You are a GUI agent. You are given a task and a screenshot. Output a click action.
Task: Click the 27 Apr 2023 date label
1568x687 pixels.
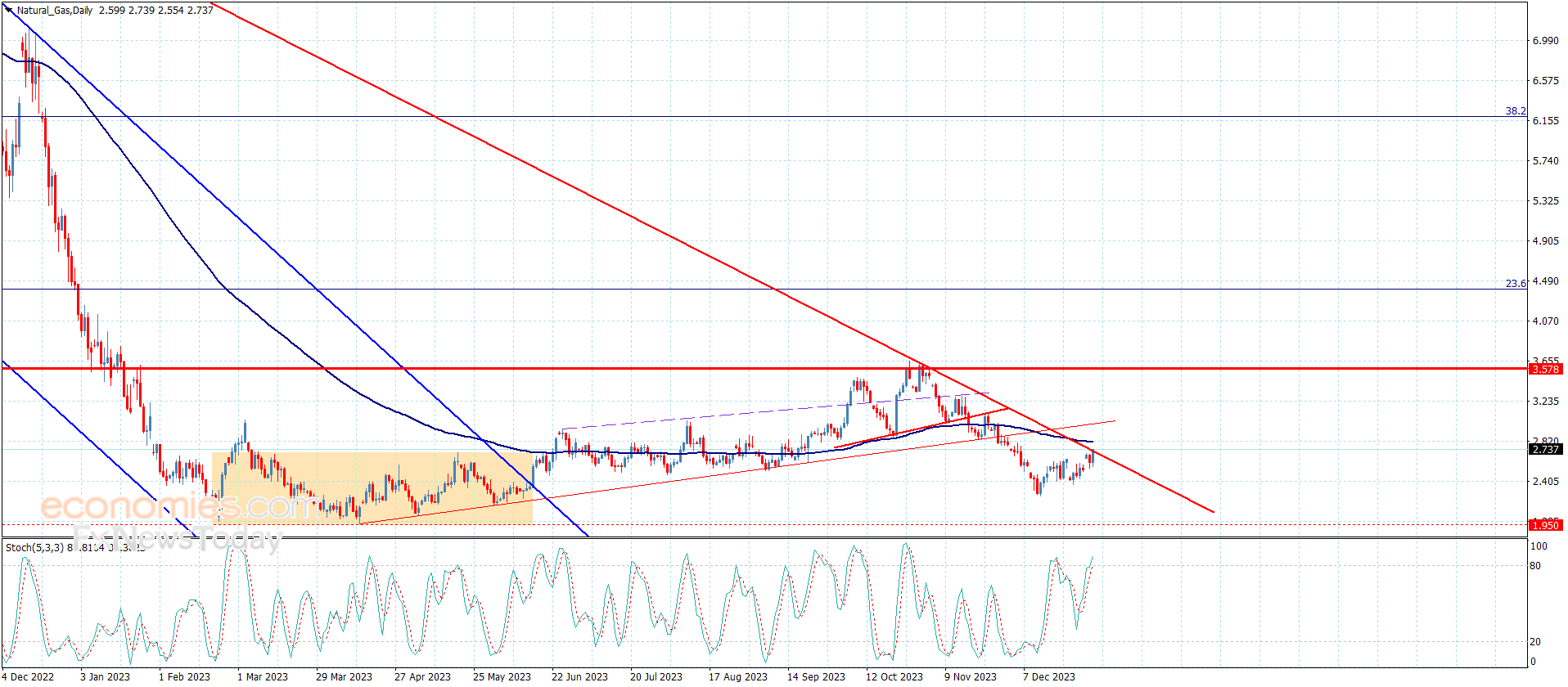(422, 676)
